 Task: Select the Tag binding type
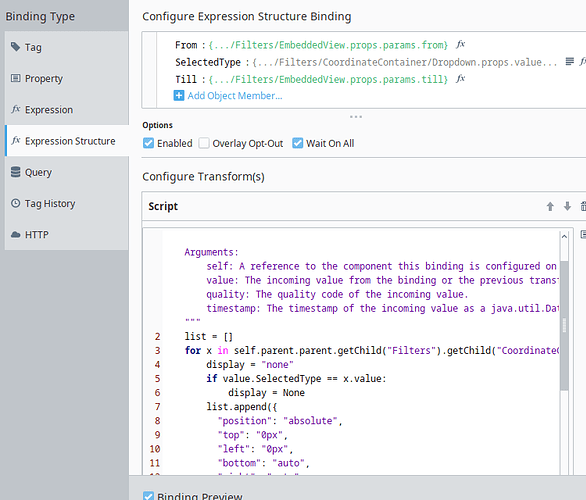click(67, 47)
